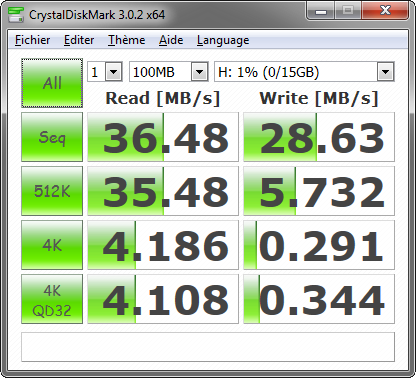Click the empty comment field at bottom
416x378 pixels.
point(208,347)
